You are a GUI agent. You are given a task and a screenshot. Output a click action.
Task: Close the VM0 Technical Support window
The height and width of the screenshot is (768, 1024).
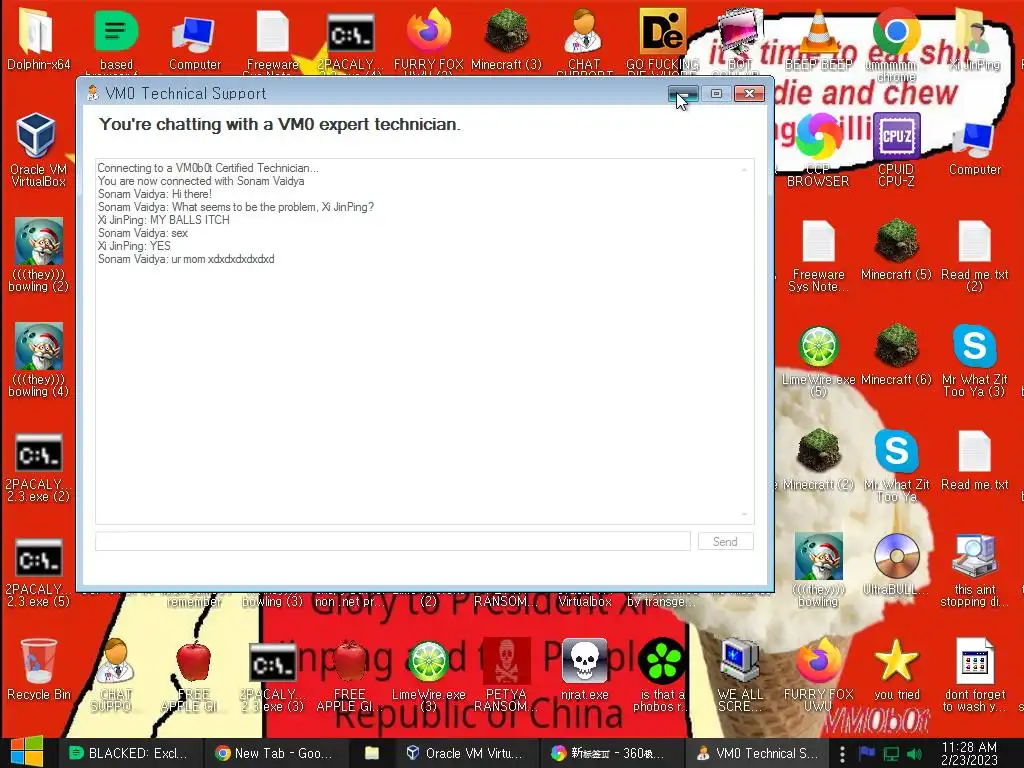(x=749, y=94)
